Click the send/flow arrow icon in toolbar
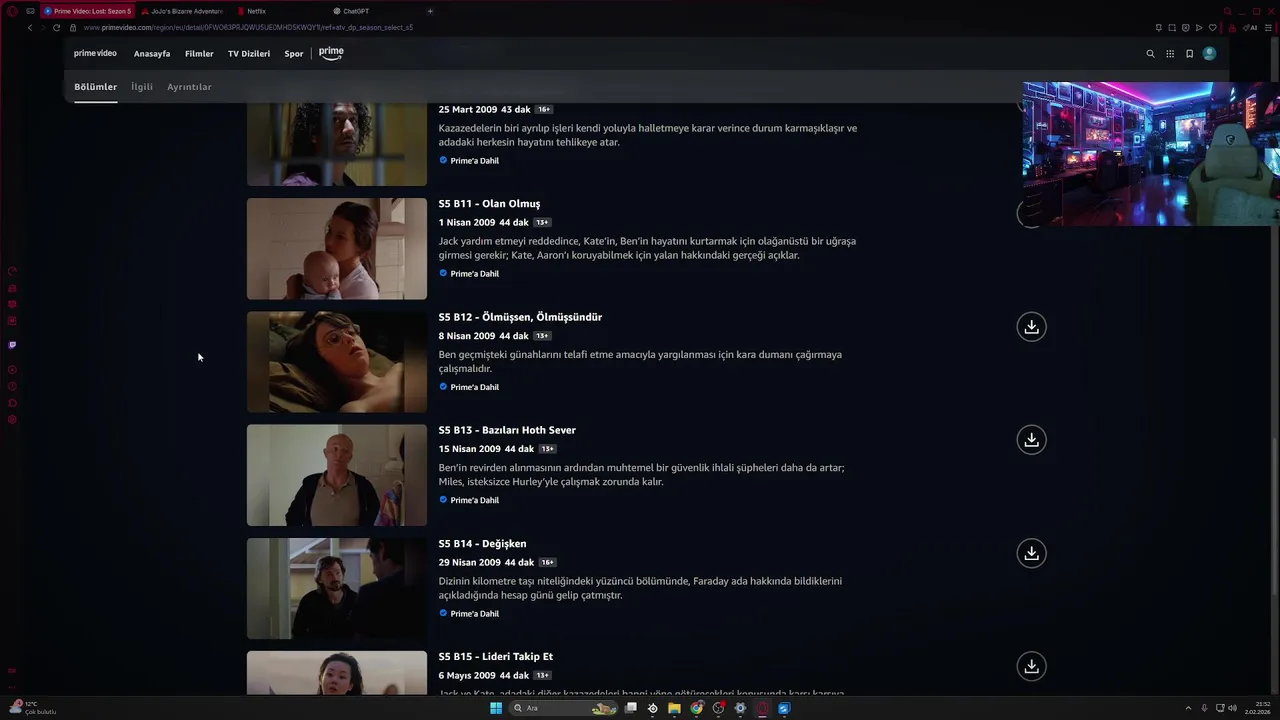The image size is (1280, 720). (x=1199, y=28)
